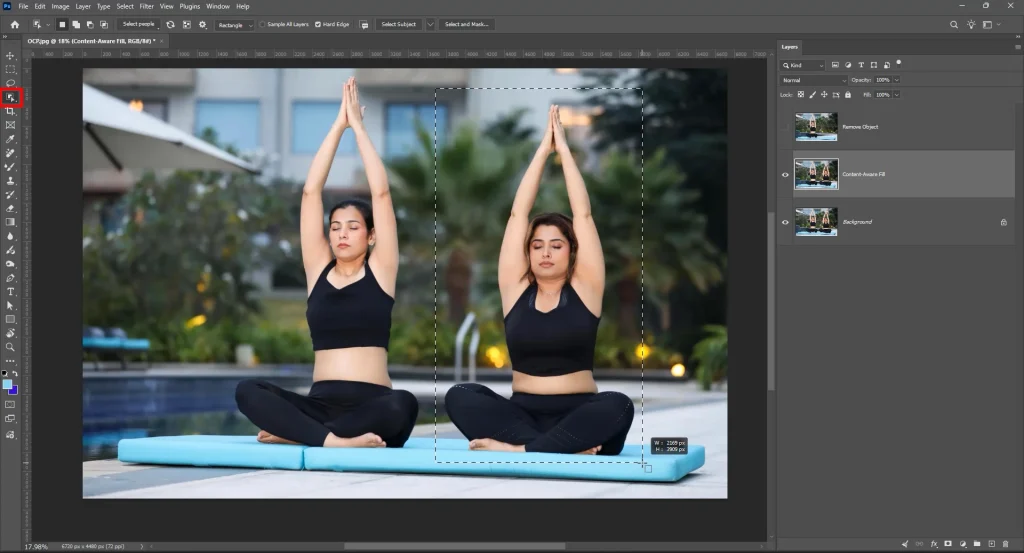This screenshot has height=553, width=1024.
Task: Open the Filter menu
Action: pyautogui.click(x=146, y=7)
